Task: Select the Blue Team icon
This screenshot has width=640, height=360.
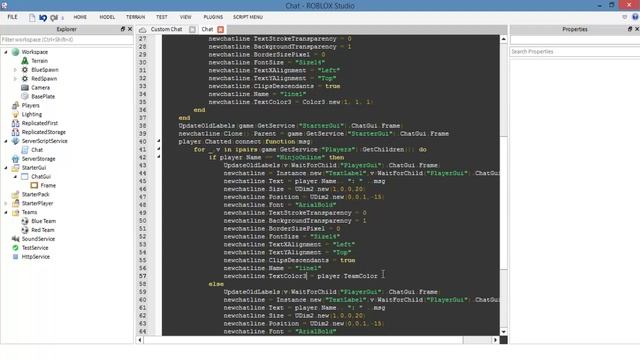Action: [x=25, y=221]
